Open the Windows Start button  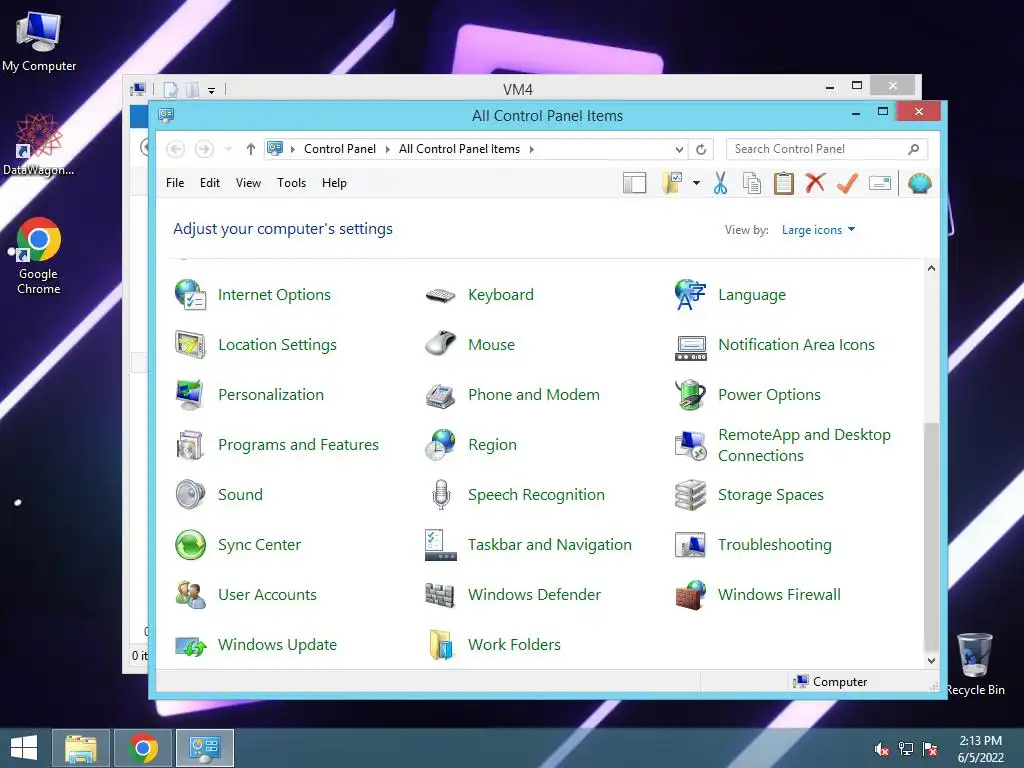coord(24,748)
